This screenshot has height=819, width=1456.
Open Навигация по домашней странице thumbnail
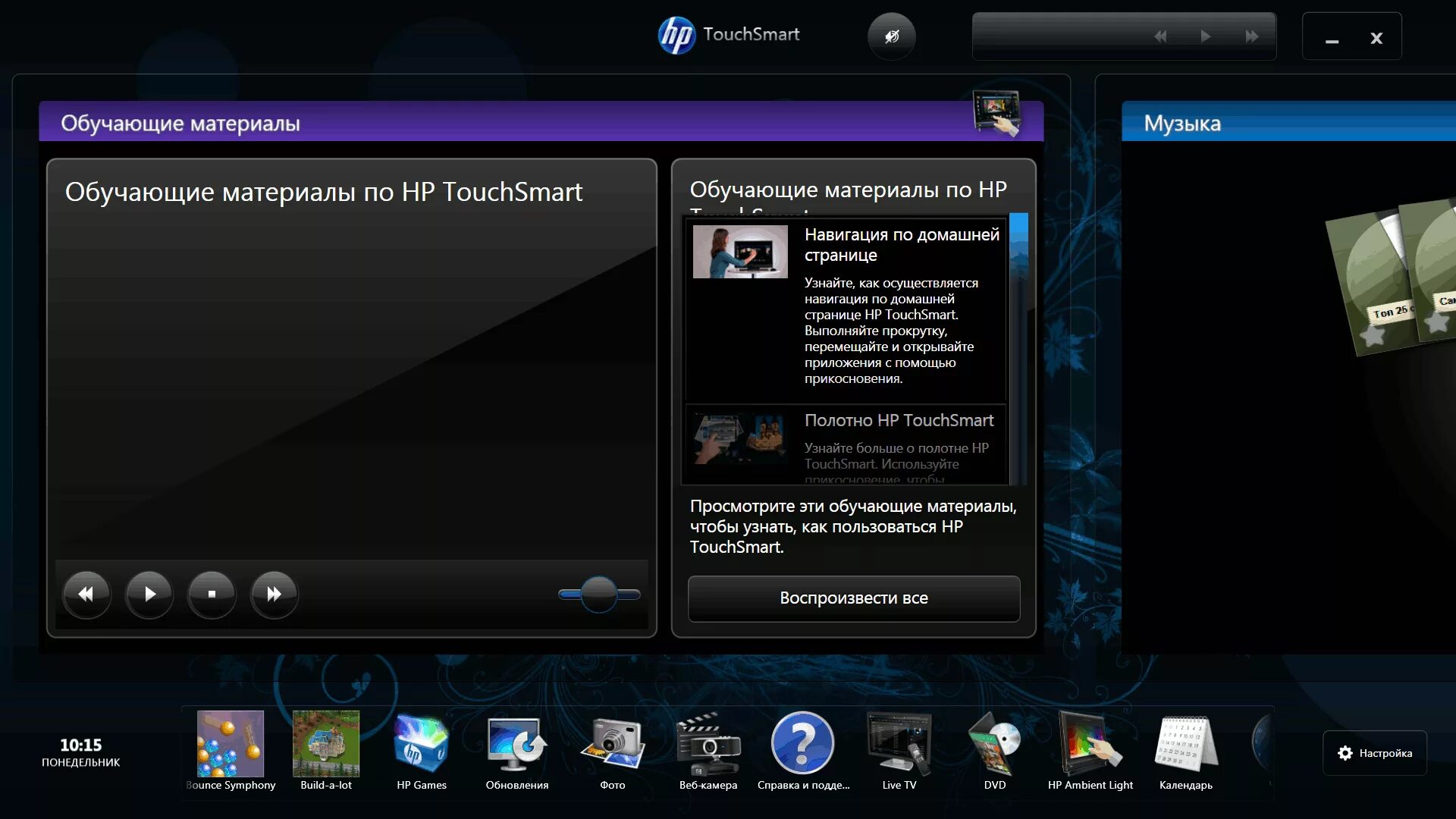(x=740, y=252)
